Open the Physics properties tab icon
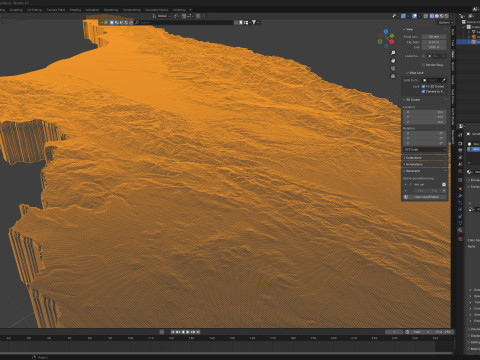This screenshot has height=360, width=480. (460, 209)
